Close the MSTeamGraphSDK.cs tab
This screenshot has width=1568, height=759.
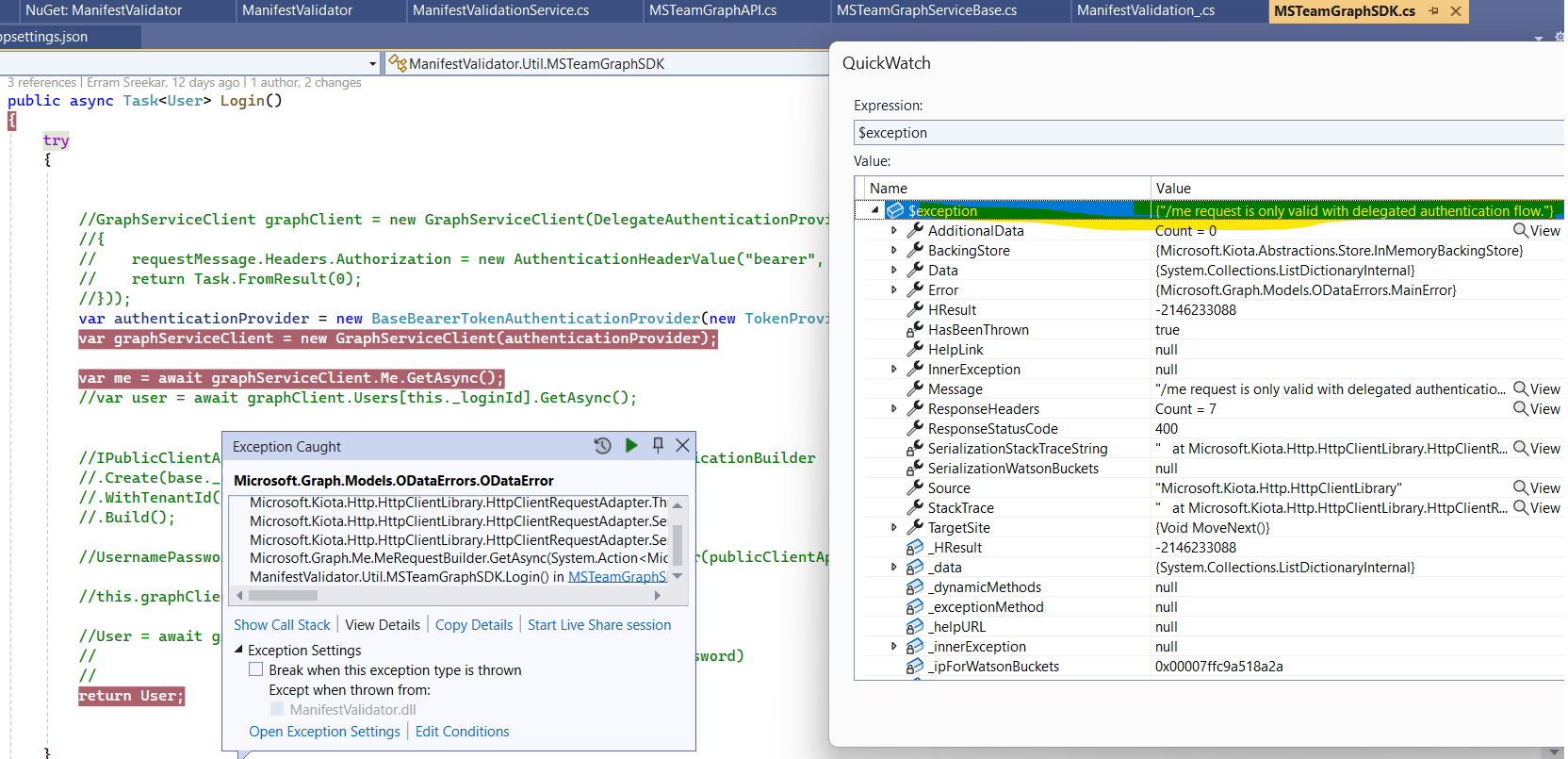[x=1456, y=10]
